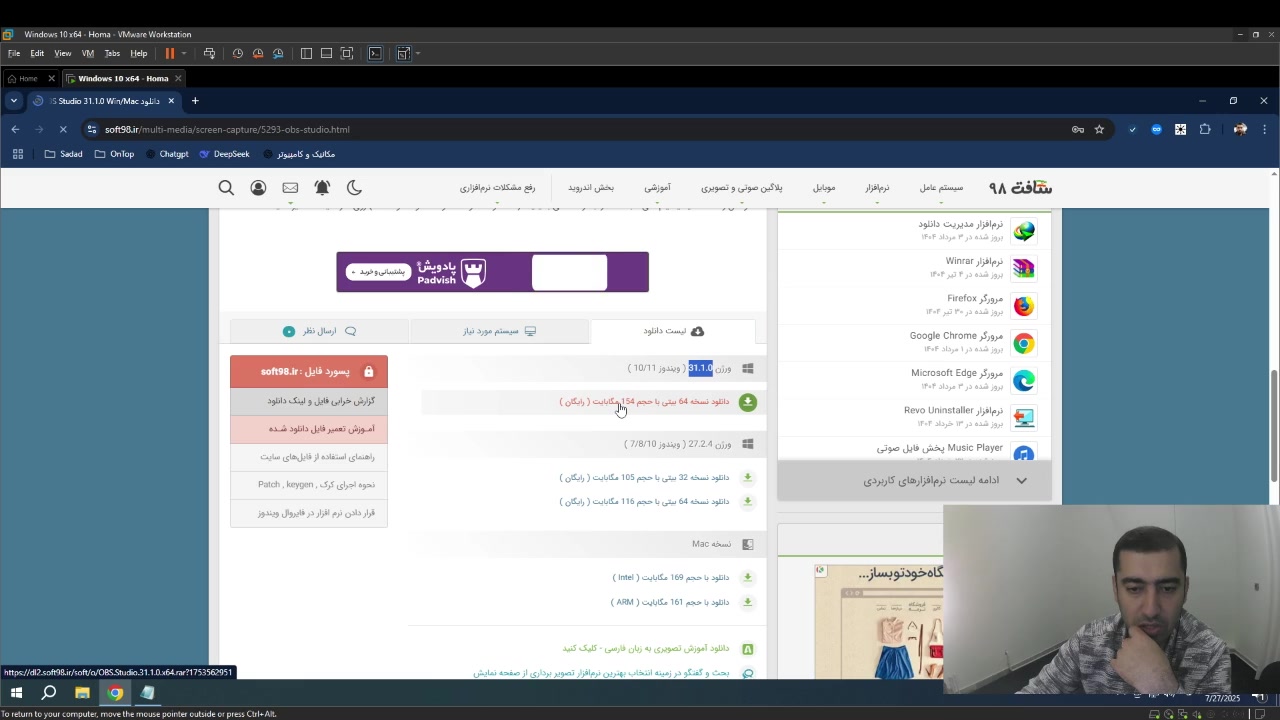The width and height of the screenshot is (1280, 720).
Task: Open the Chrome profile avatar
Action: pos(1240,129)
